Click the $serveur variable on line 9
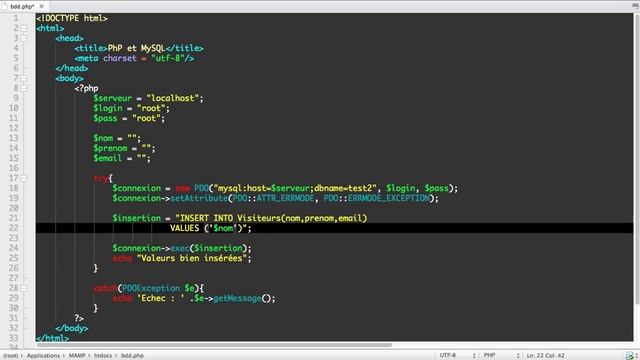Viewport: 640px width, 360px height. point(113,98)
